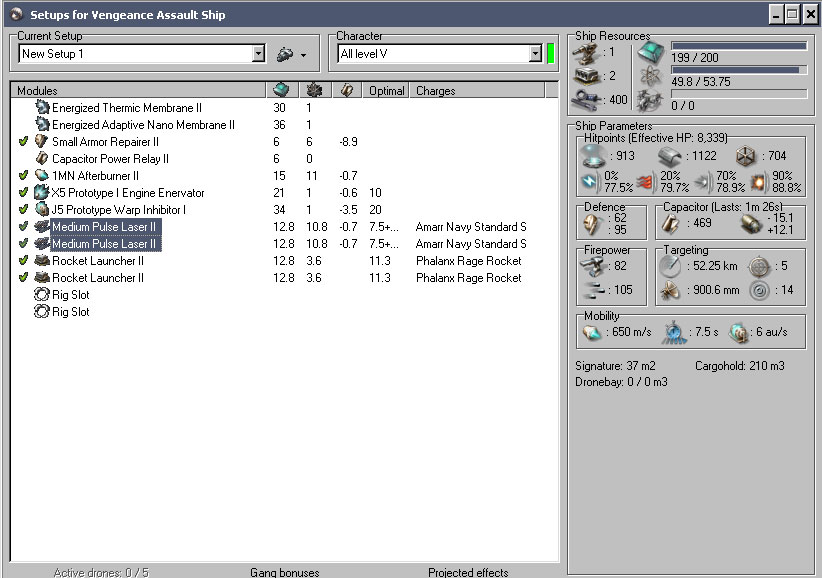
Task: Click the CPU resource icon near 199 / 200
Action: click(x=651, y=52)
